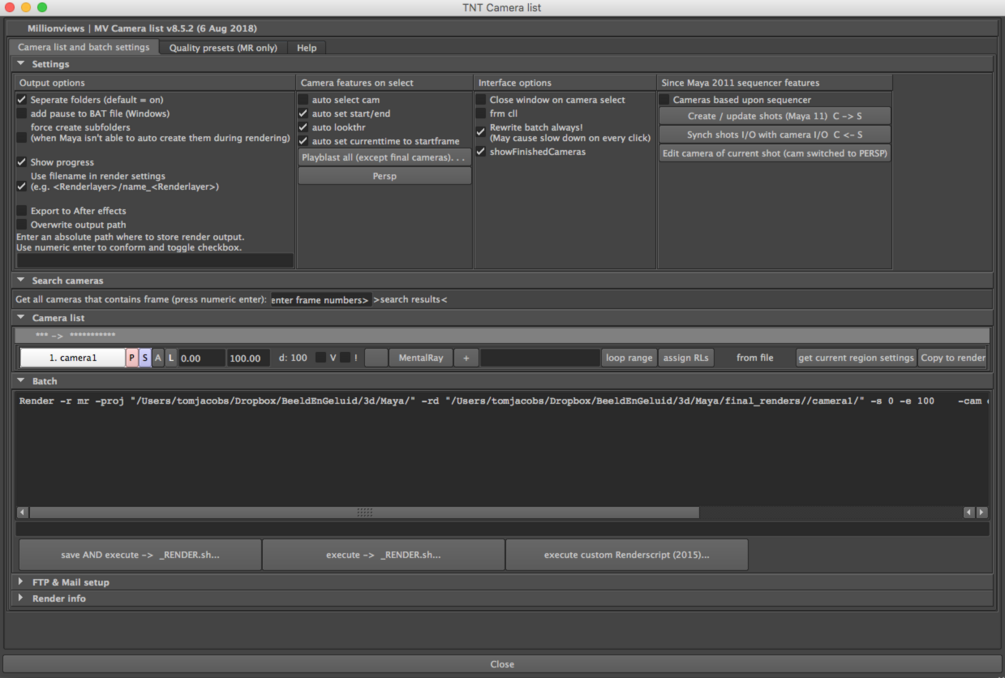
Task: Open the Playblast all (except final cameras) function
Action: 384,156
